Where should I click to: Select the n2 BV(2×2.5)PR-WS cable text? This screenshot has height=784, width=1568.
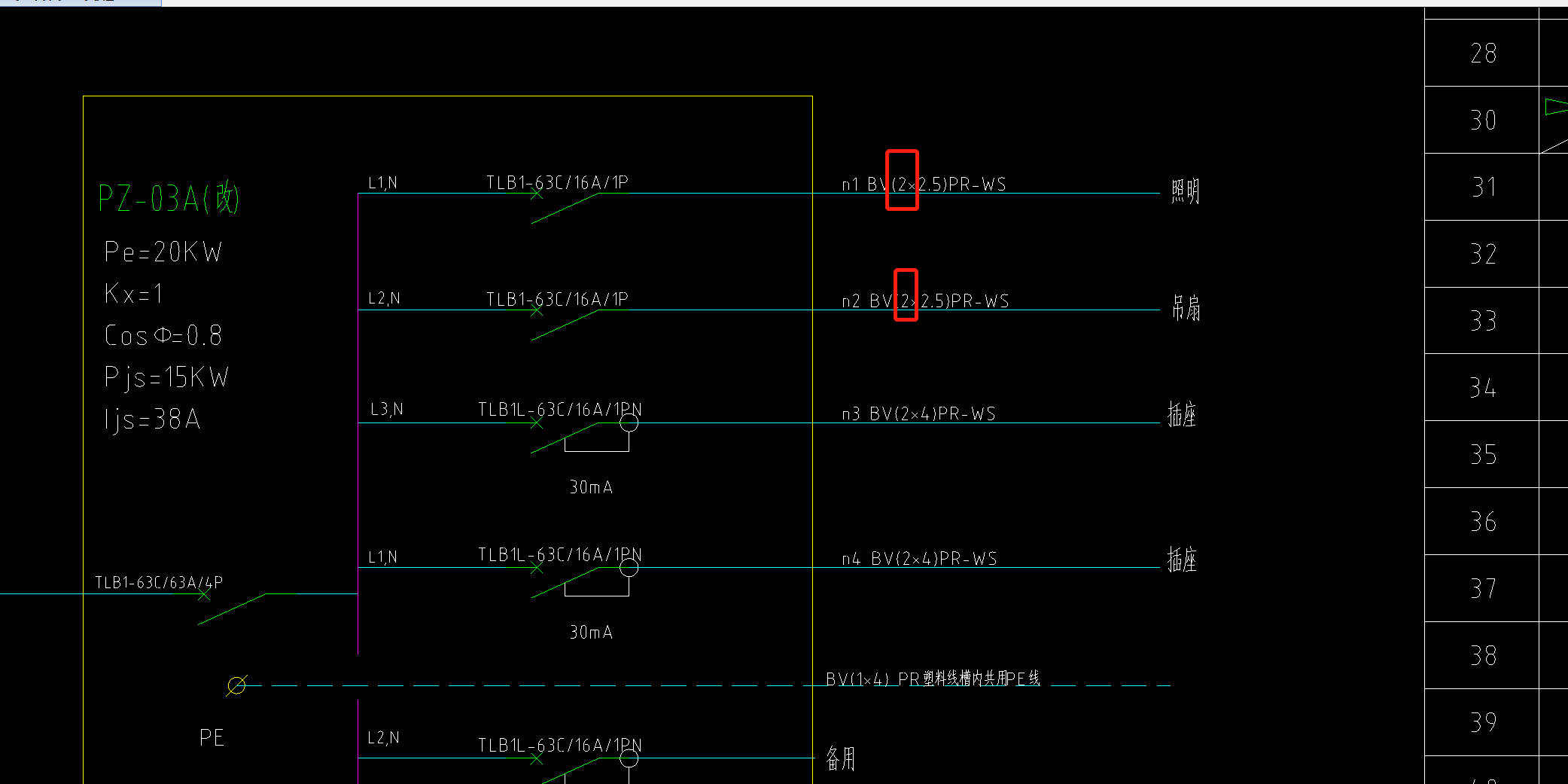(x=925, y=300)
